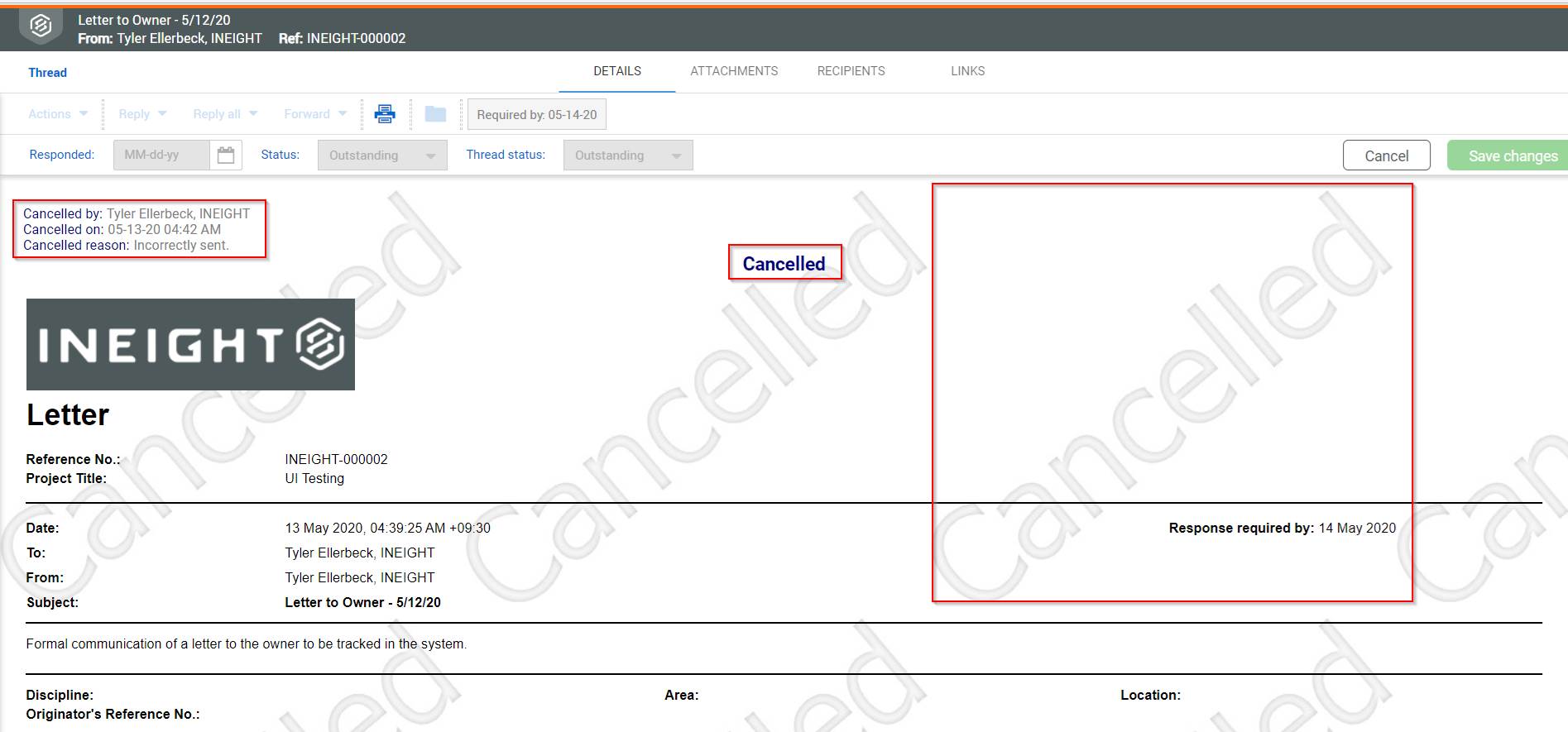Click the Required by 05-14-20 button
Image resolution: width=1568 pixels, height=732 pixels.
point(537,114)
